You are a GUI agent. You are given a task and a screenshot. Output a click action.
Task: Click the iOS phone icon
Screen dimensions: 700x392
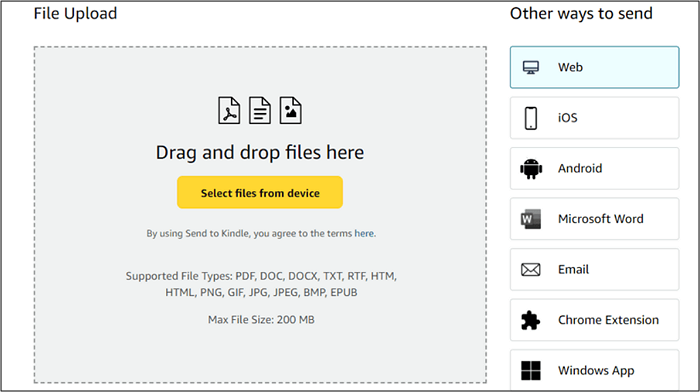coord(531,118)
